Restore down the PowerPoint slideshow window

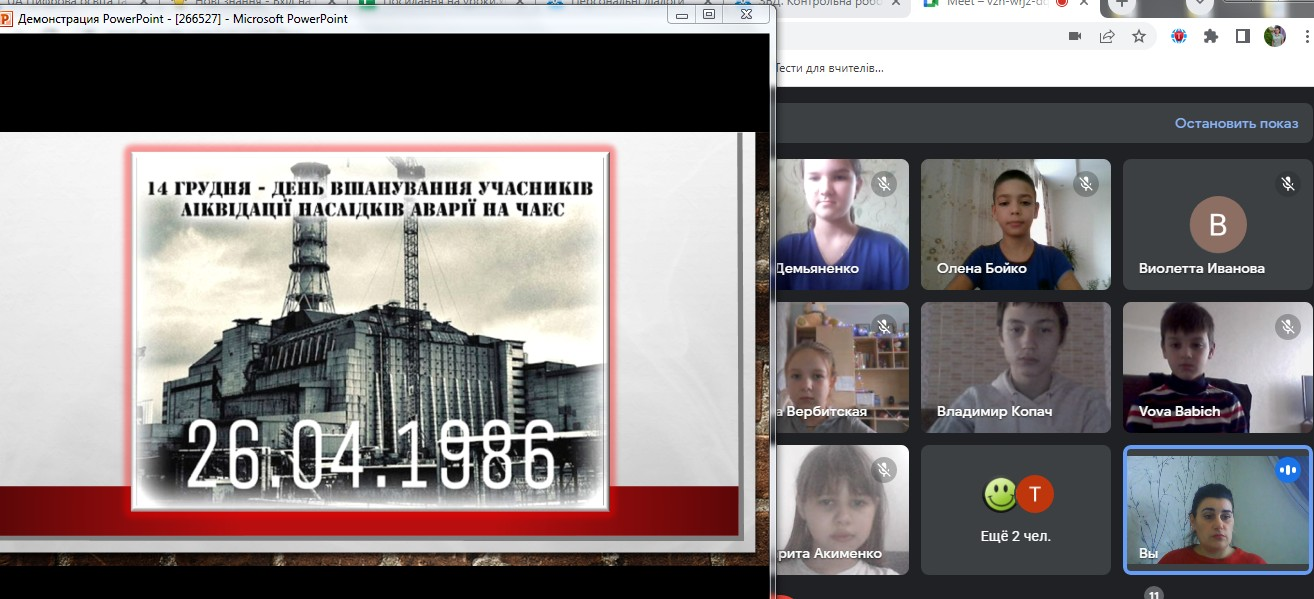coord(709,14)
